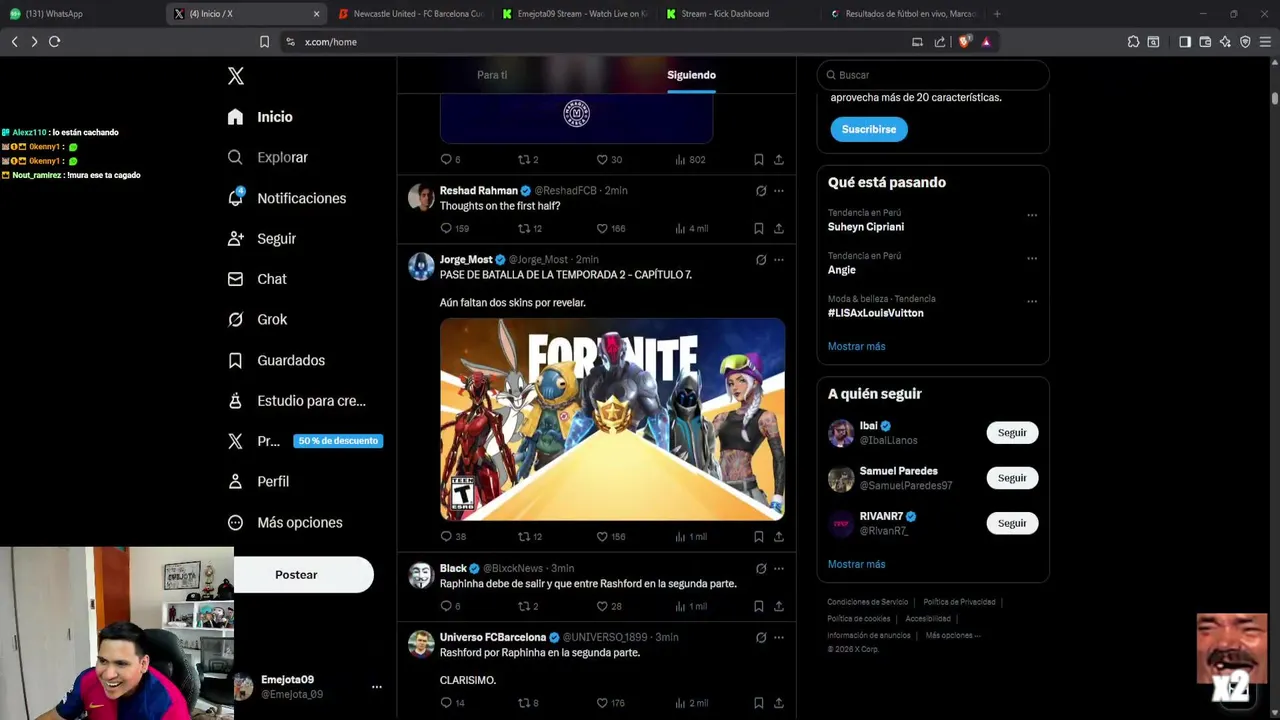
Task: Click the Brave shields icon in address bar
Action: click(x=964, y=42)
